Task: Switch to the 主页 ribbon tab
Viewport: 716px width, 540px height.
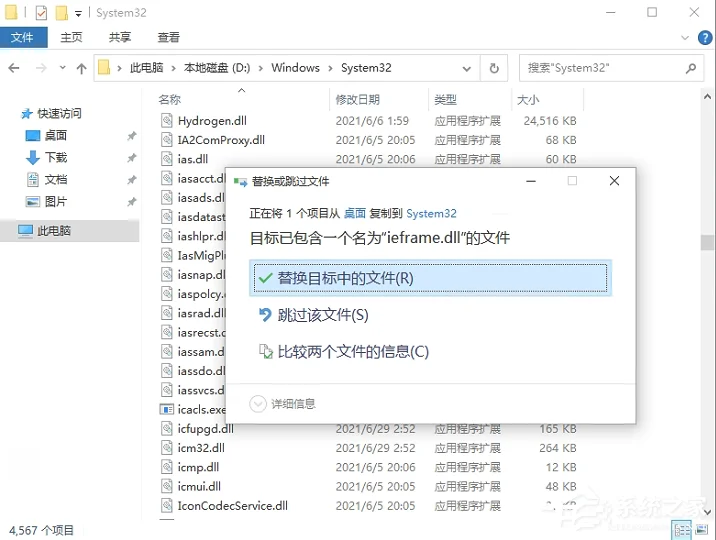Action: pyautogui.click(x=72, y=37)
